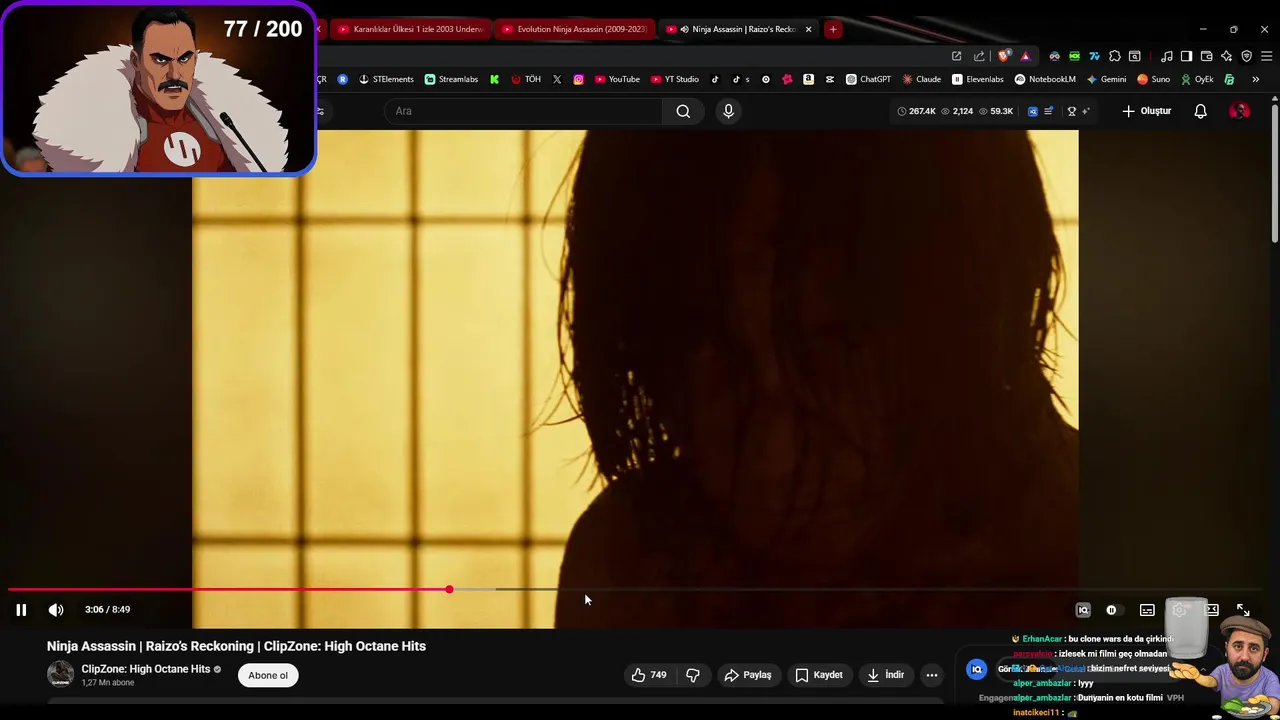The width and height of the screenshot is (1280, 720).
Task: Click the Brave Shields lion icon
Action: [1004, 56]
